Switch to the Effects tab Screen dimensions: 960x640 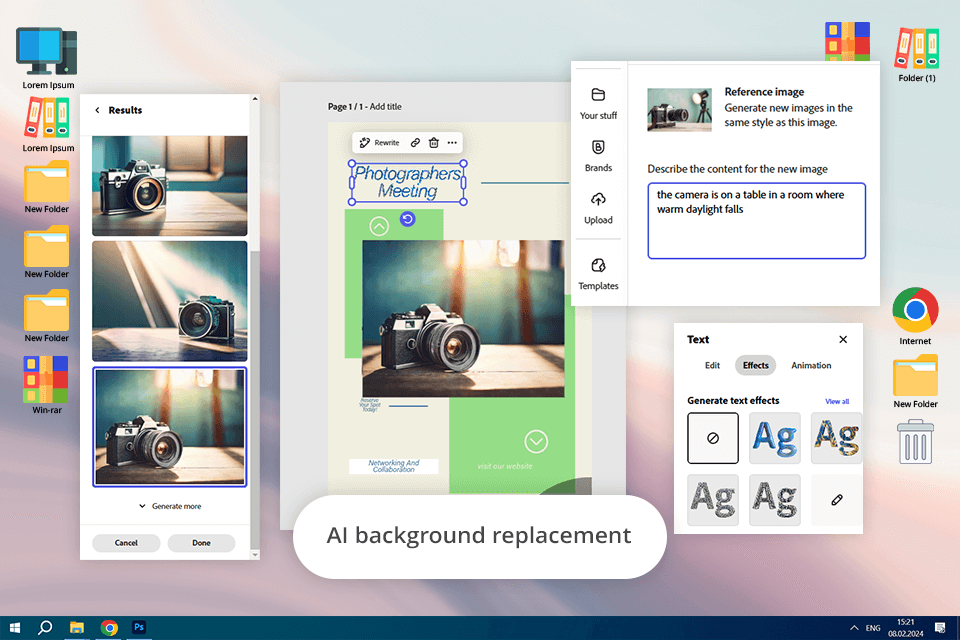[756, 365]
